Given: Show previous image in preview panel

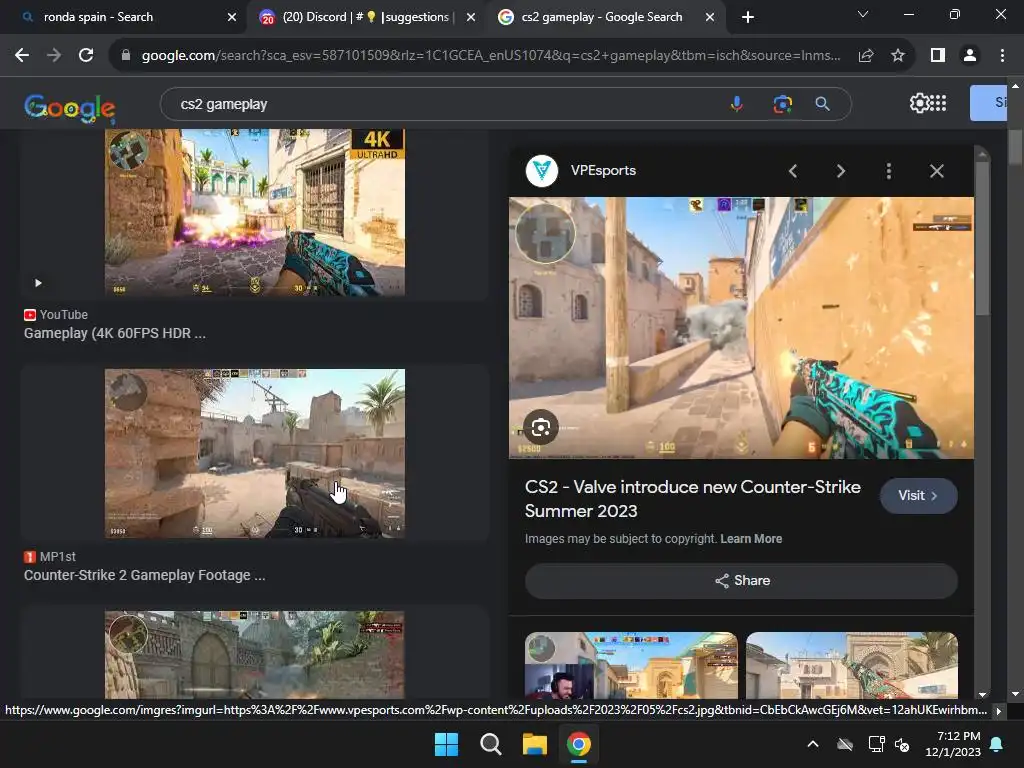Looking at the screenshot, I should click(x=793, y=171).
